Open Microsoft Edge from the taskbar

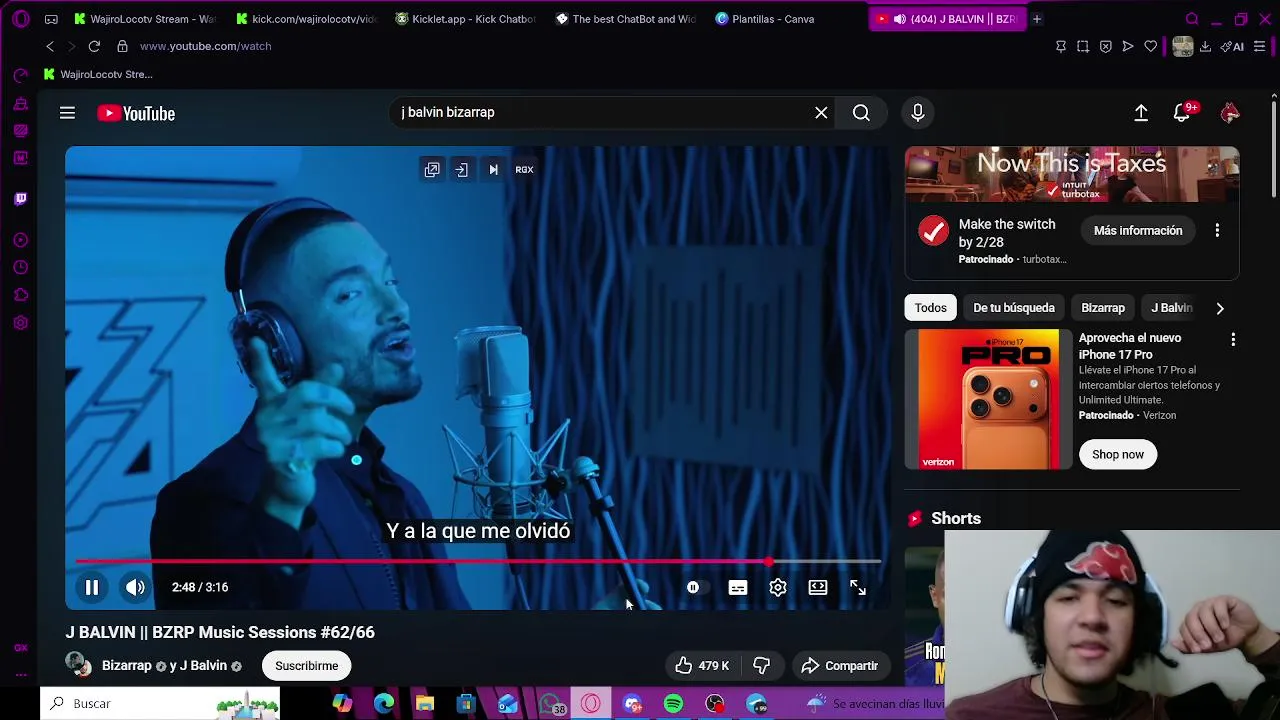(x=384, y=704)
